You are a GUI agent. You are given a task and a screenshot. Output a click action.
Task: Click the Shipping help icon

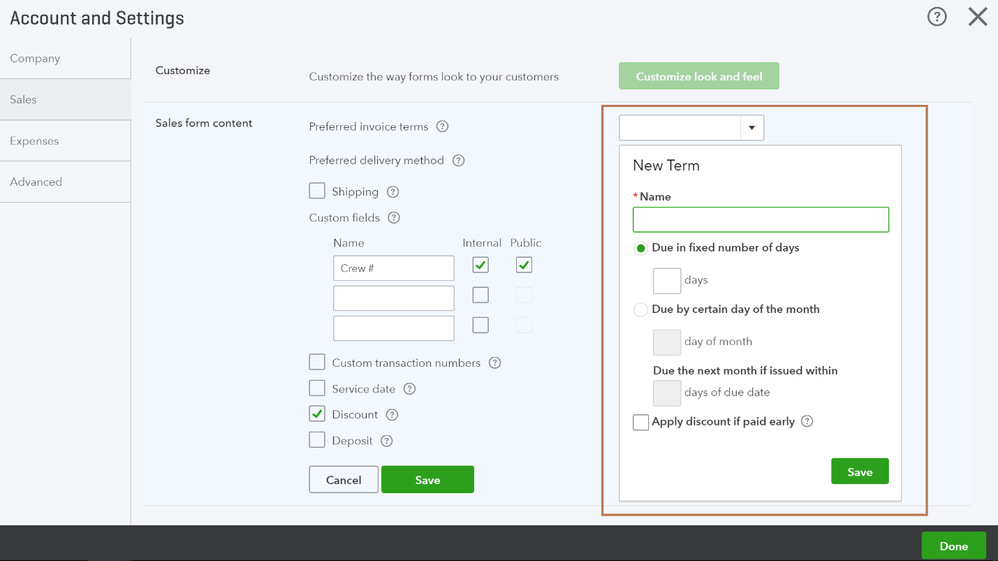(x=393, y=192)
